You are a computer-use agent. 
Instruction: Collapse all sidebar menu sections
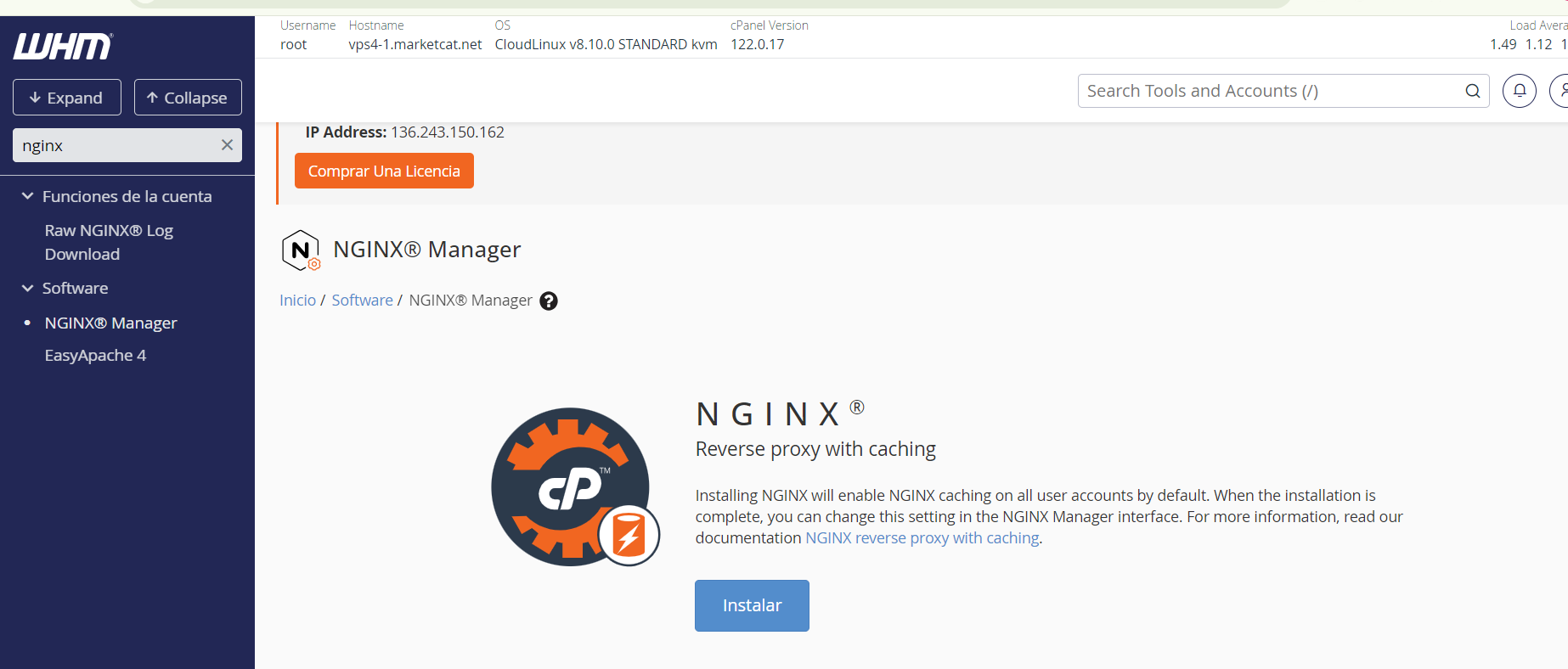188,98
